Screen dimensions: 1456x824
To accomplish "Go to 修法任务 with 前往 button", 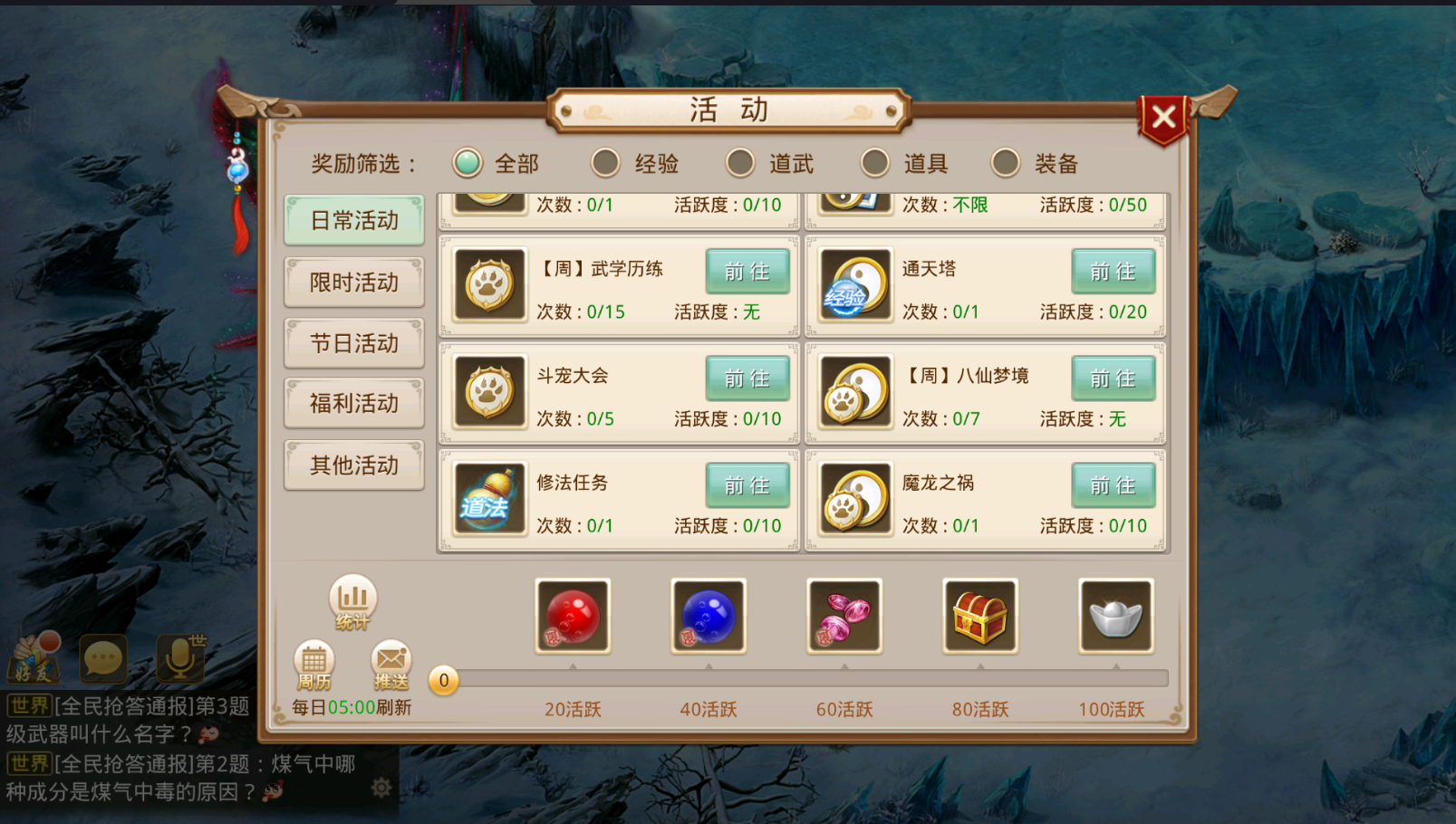I will coord(747,485).
